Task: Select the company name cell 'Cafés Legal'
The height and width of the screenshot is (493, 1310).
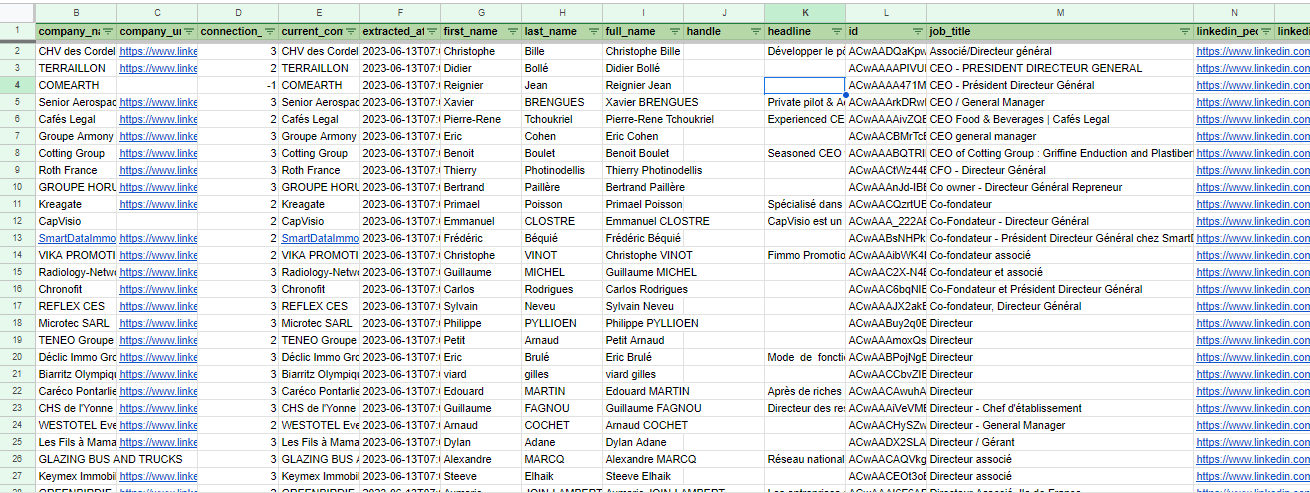Action: tap(76, 119)
